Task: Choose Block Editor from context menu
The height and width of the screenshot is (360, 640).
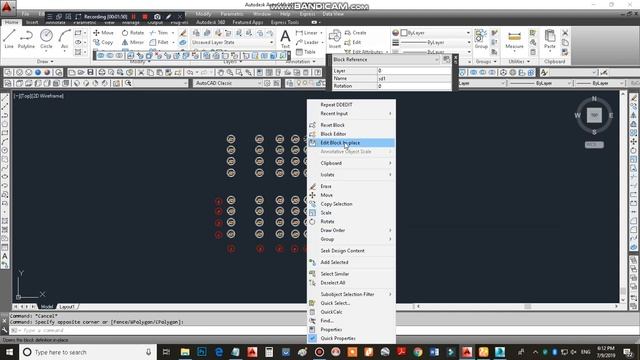Action: pos(351,134)
